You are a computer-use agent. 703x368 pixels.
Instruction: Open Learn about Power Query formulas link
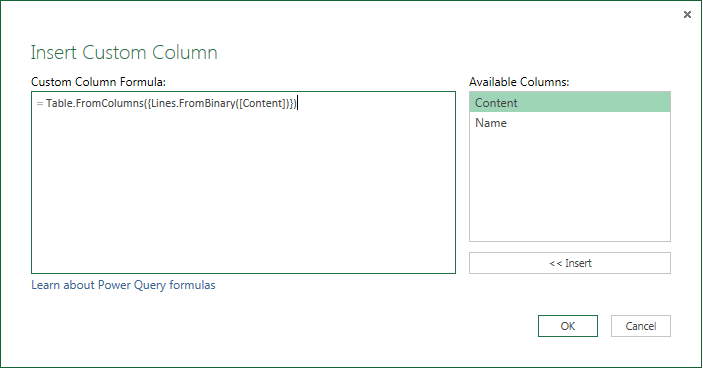click(x=123, y=285)
